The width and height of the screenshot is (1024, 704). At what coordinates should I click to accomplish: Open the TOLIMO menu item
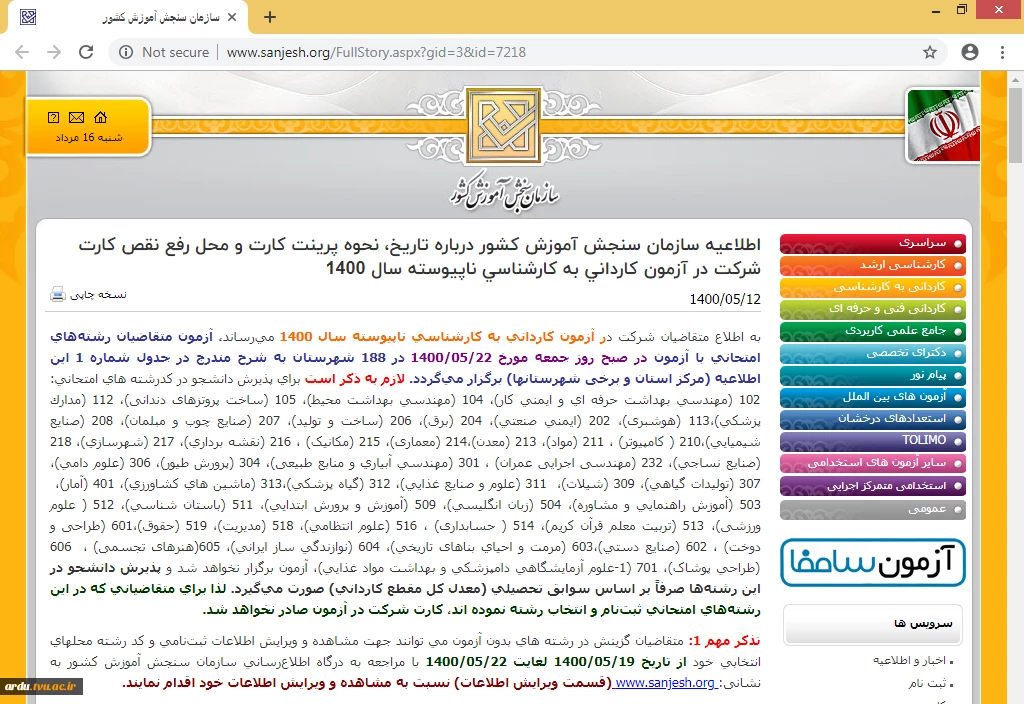coord(872,441)
